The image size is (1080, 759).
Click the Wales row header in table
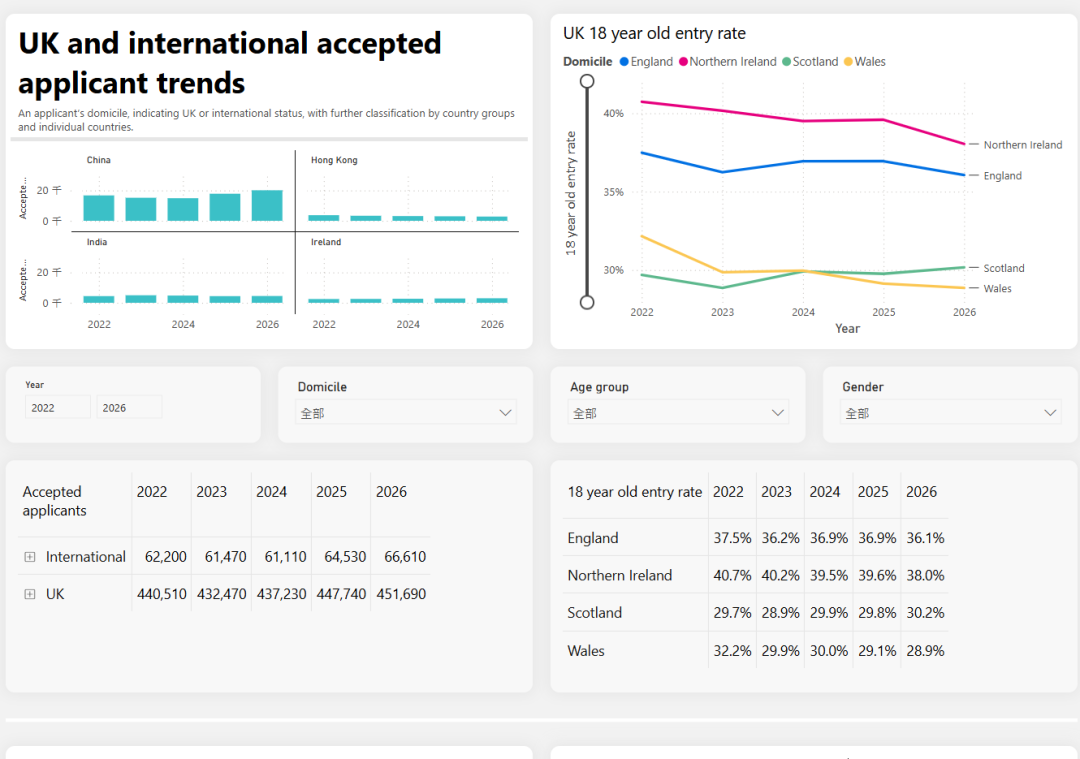(x=586, y=650)
